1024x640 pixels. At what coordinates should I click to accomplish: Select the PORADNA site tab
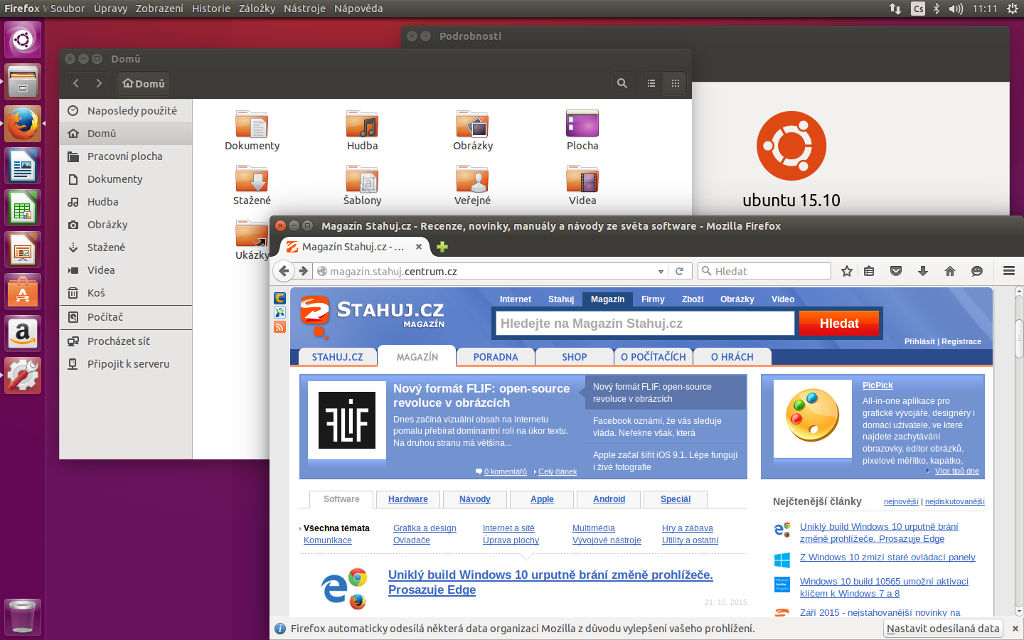[495, 357]
